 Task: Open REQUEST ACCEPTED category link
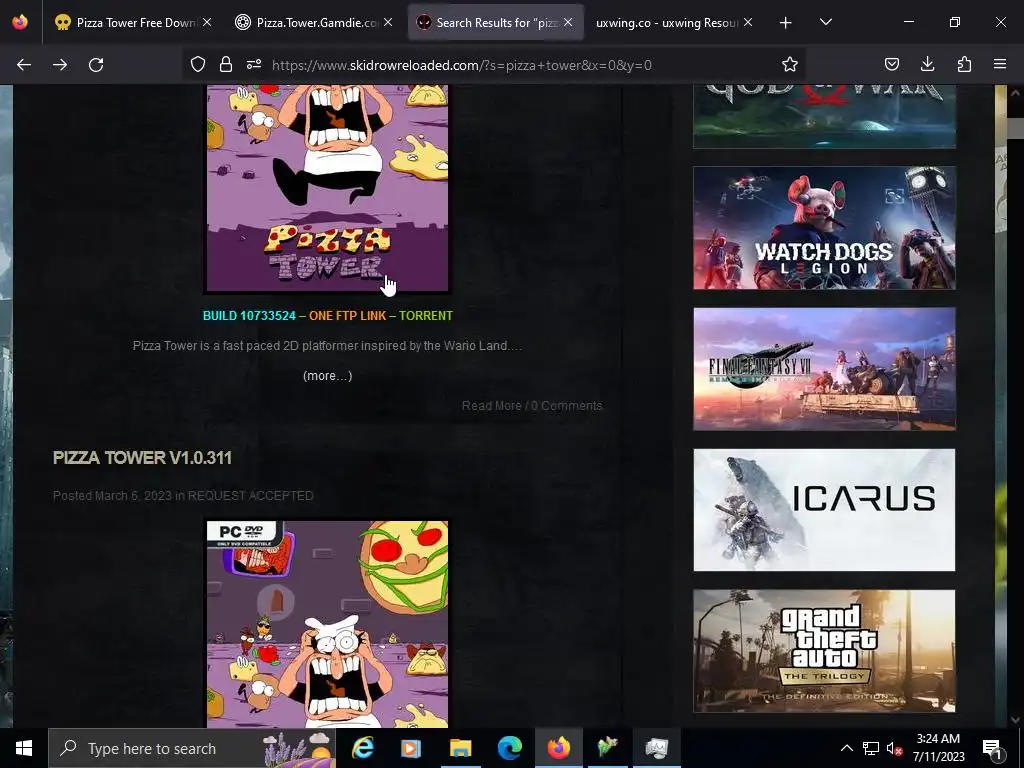coord(251,496)
